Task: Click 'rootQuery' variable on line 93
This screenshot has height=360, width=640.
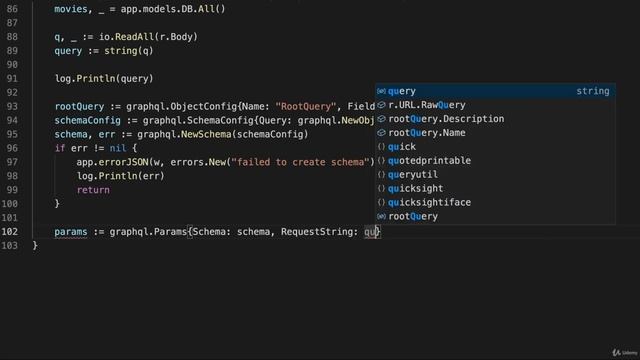Action: 79,106
